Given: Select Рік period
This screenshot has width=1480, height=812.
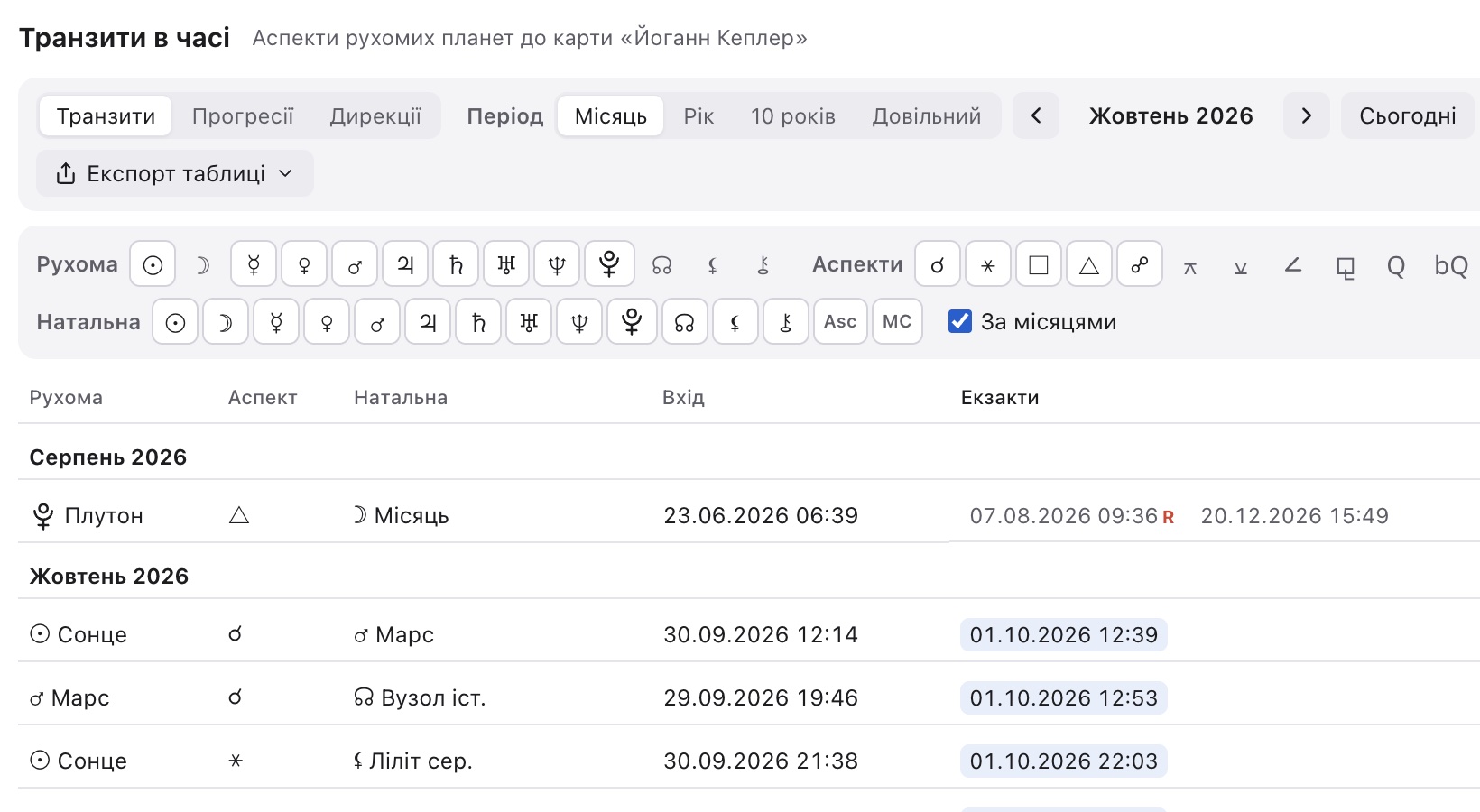Looking at the screenshot, I should coord(698,116).
